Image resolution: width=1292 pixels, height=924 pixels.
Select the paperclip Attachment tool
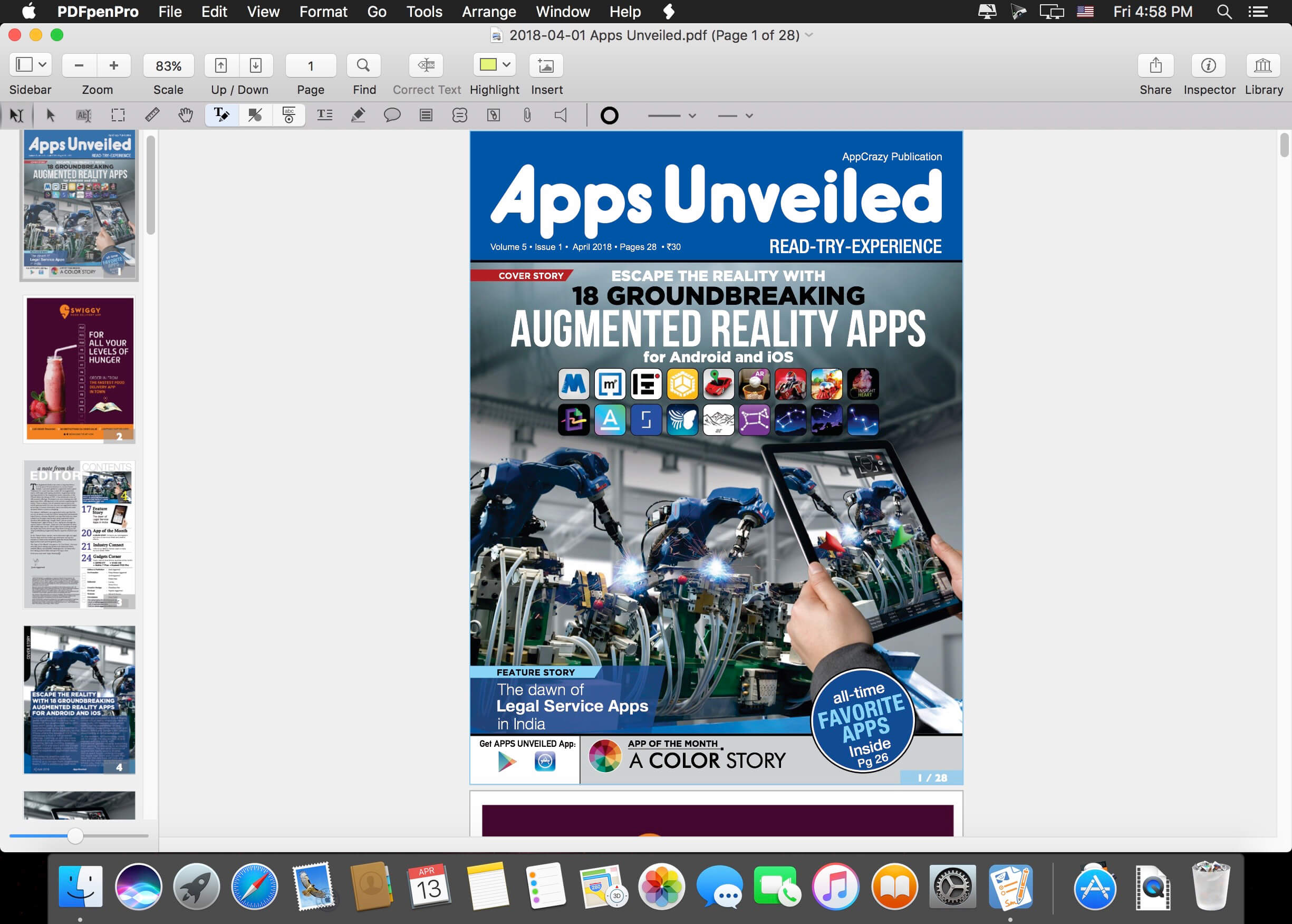click(x=527, y=115)
